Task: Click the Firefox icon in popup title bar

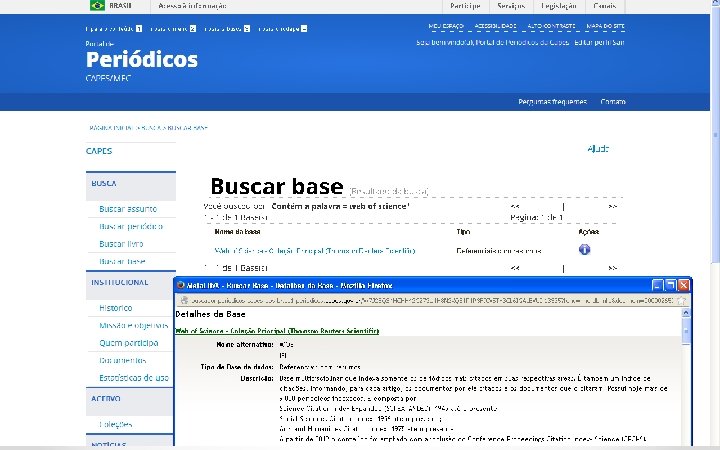Action: click(x=181, y=285)
